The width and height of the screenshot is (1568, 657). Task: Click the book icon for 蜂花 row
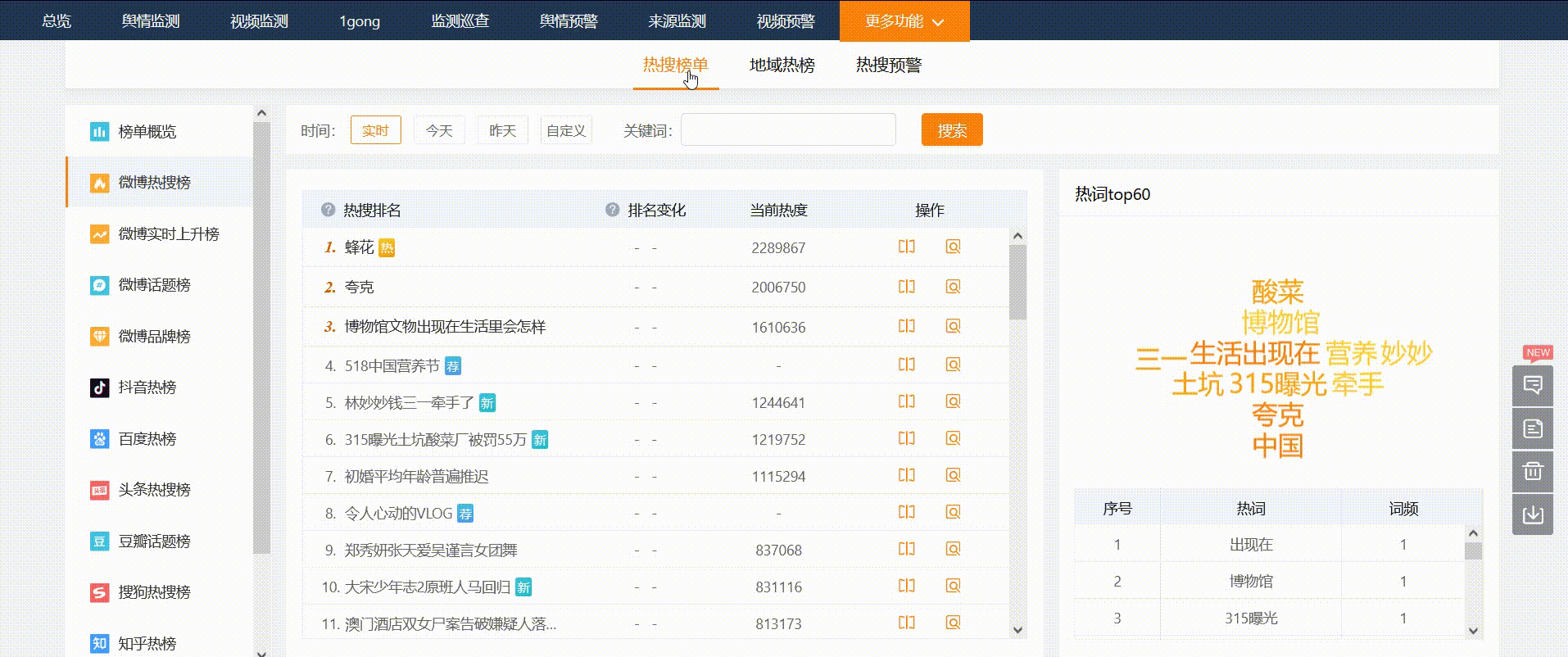(x=906, y=247)
